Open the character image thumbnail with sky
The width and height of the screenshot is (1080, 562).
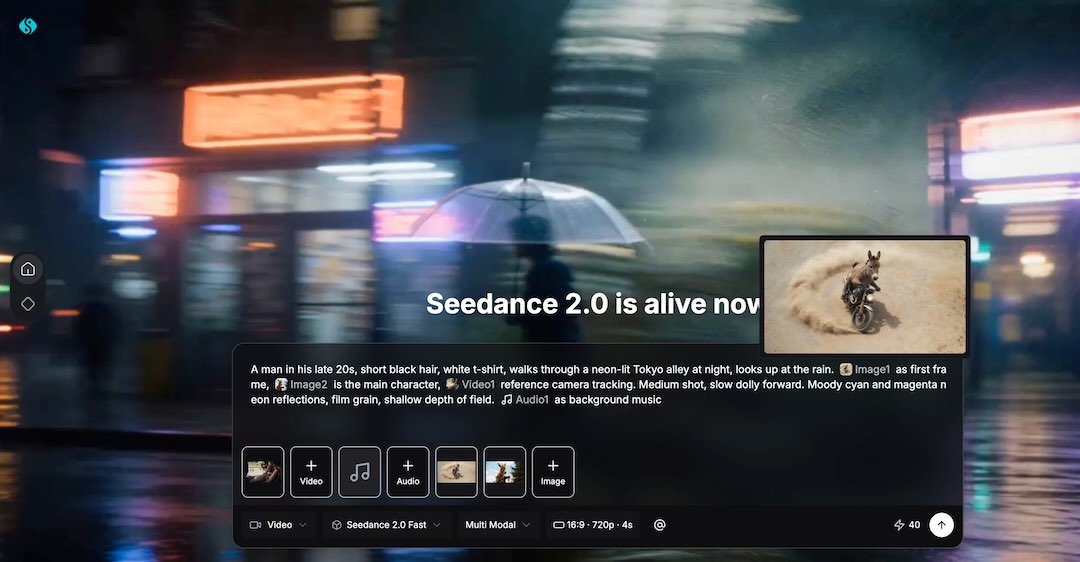(x=504, y=472)
